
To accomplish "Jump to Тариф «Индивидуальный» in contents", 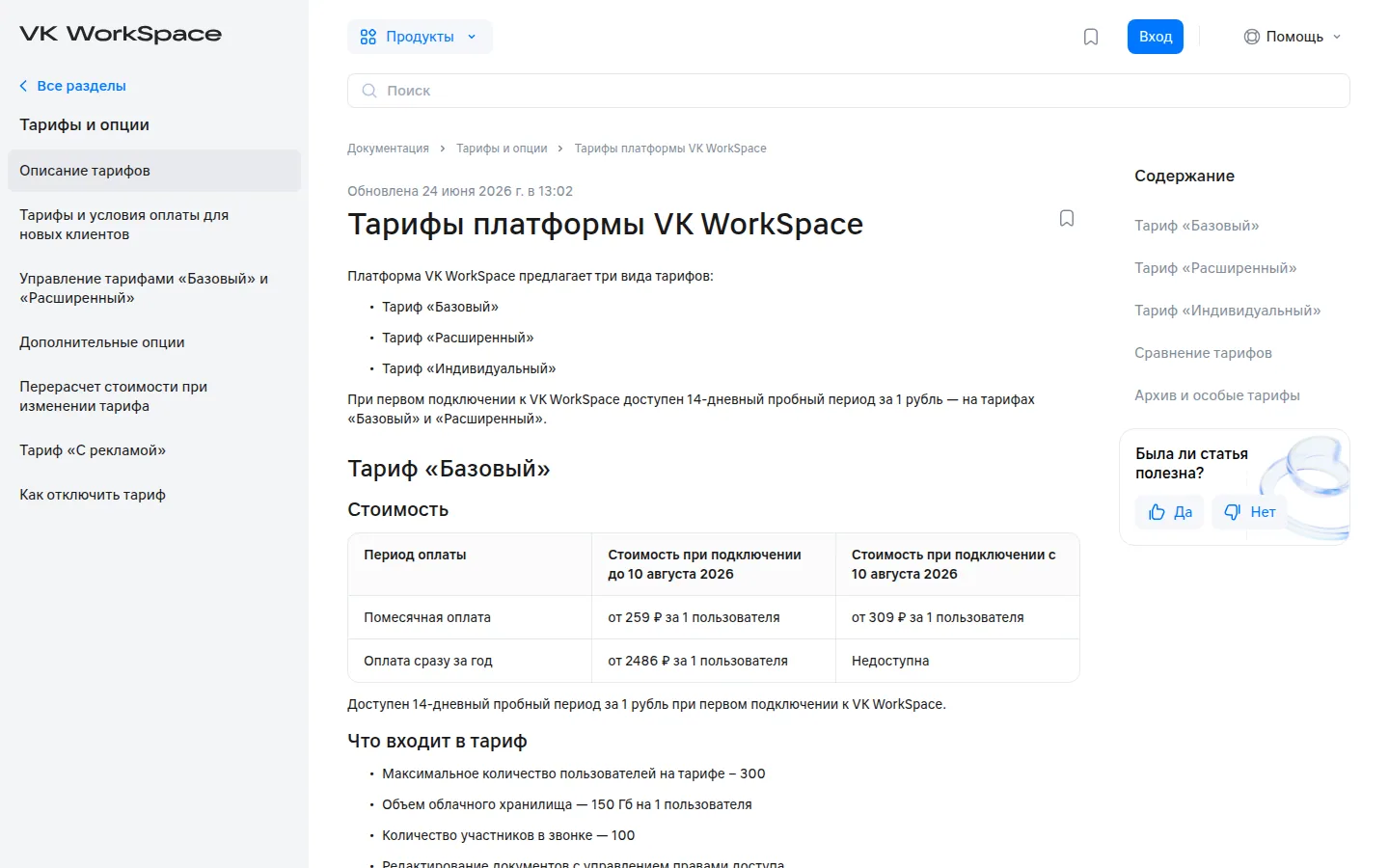I will click(x=1228, y=311).
